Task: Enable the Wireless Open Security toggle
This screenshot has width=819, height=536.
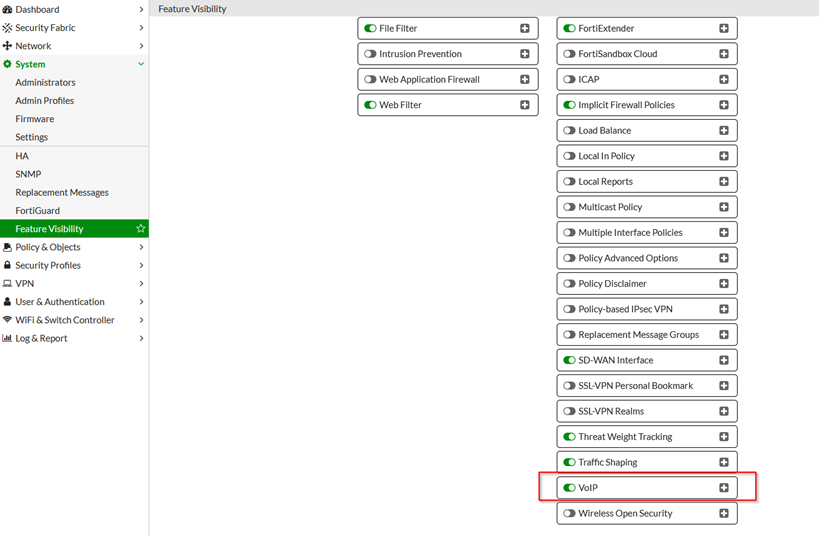Action: (x=569, y=514)
